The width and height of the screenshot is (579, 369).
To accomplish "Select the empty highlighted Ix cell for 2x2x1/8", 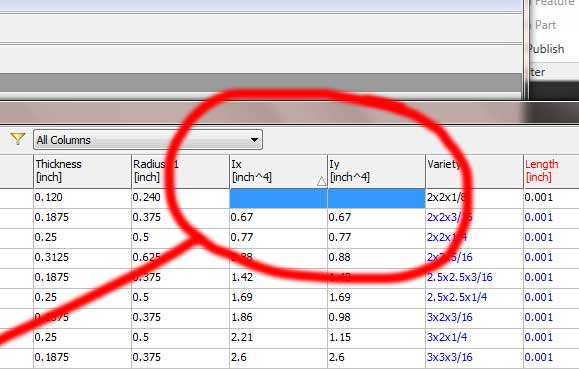I will tap(278, 198).
